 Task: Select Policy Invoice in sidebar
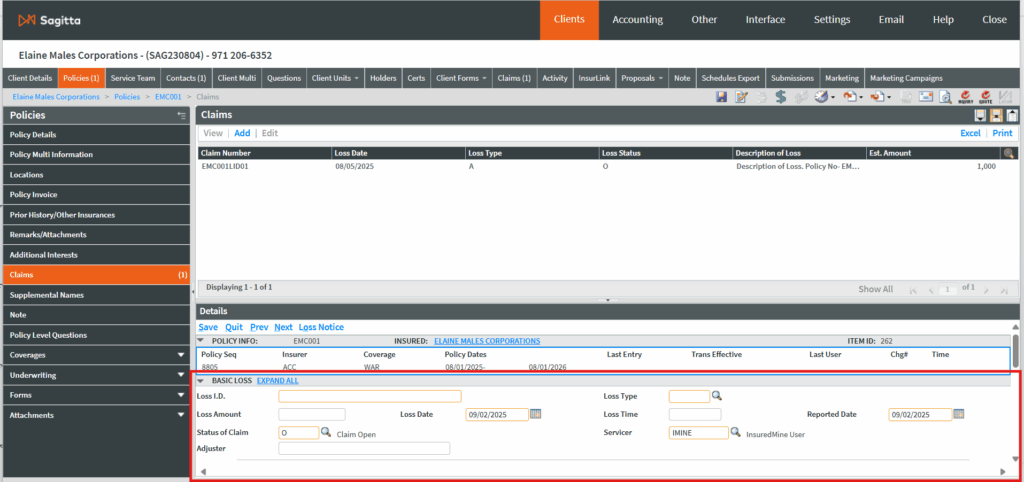(x=33, y=195)
